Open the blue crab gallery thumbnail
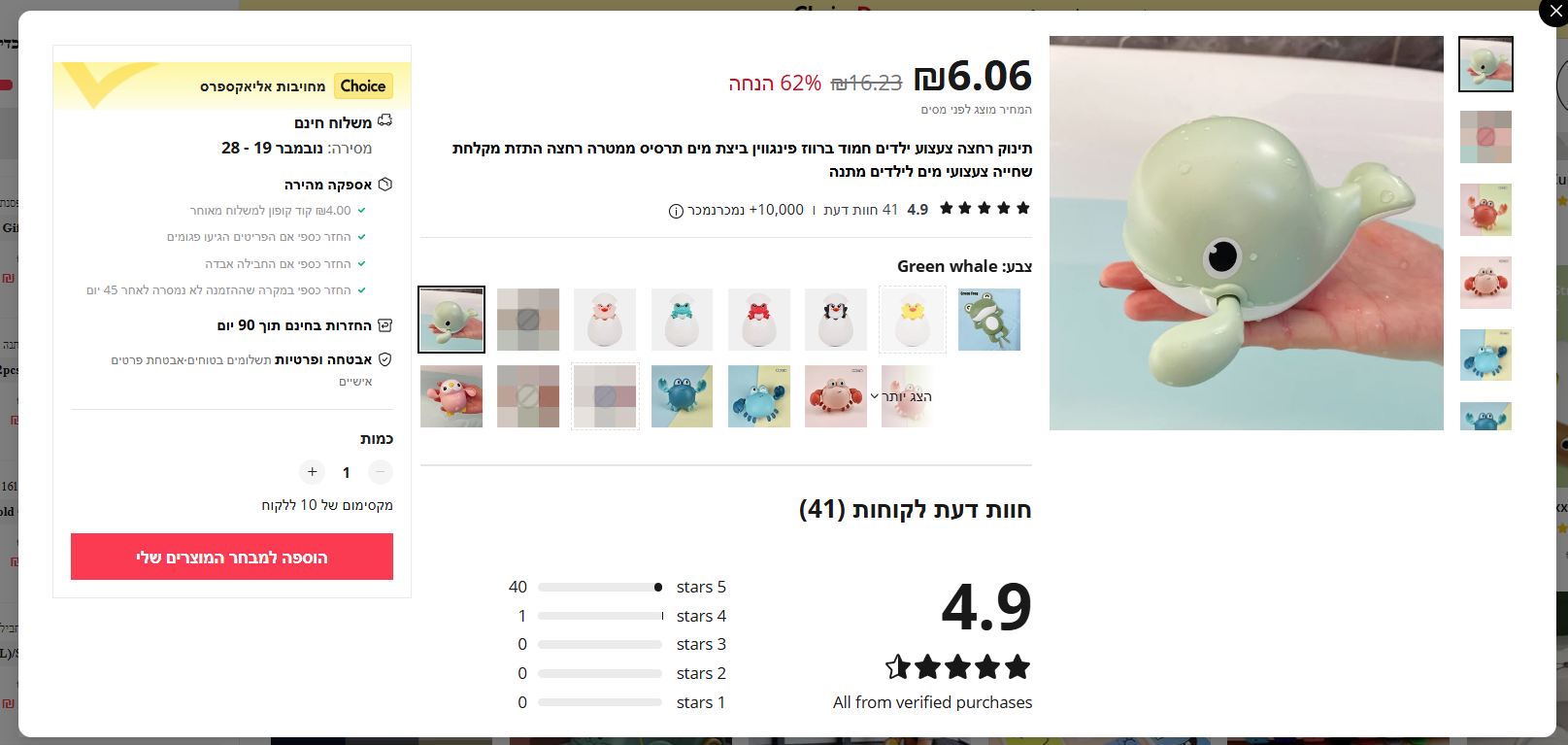 (x=1485, y=355)
